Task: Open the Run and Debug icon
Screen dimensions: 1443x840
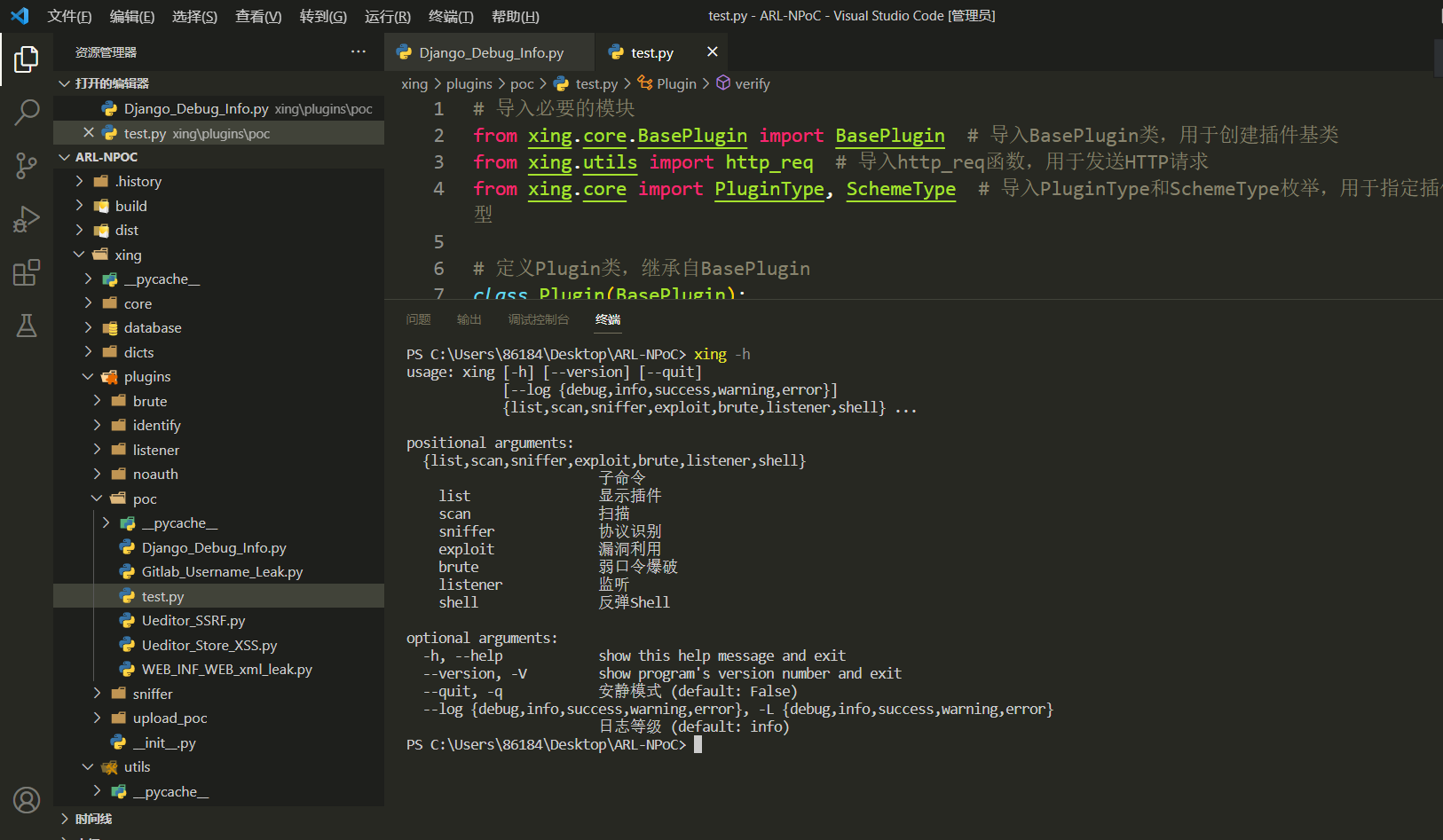Action: (x=27, y=219)
